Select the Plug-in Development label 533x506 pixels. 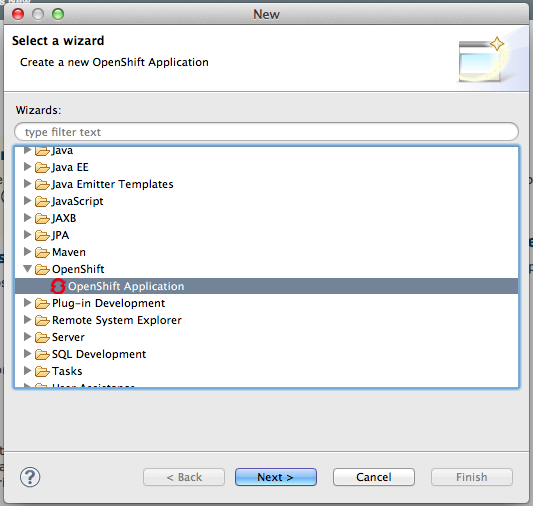[x=108, y=303]
